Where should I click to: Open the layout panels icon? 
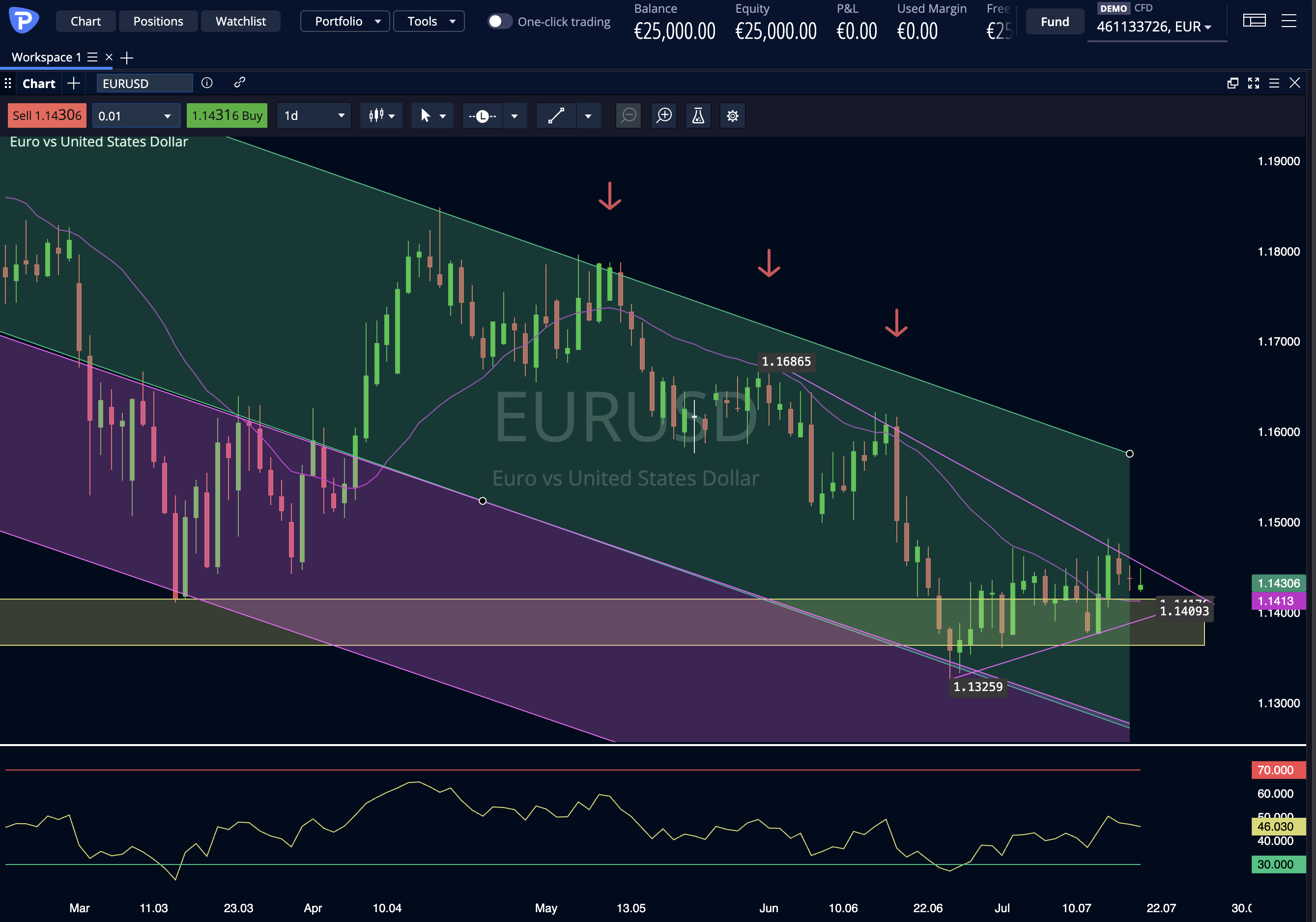(x=1254, y=21)
